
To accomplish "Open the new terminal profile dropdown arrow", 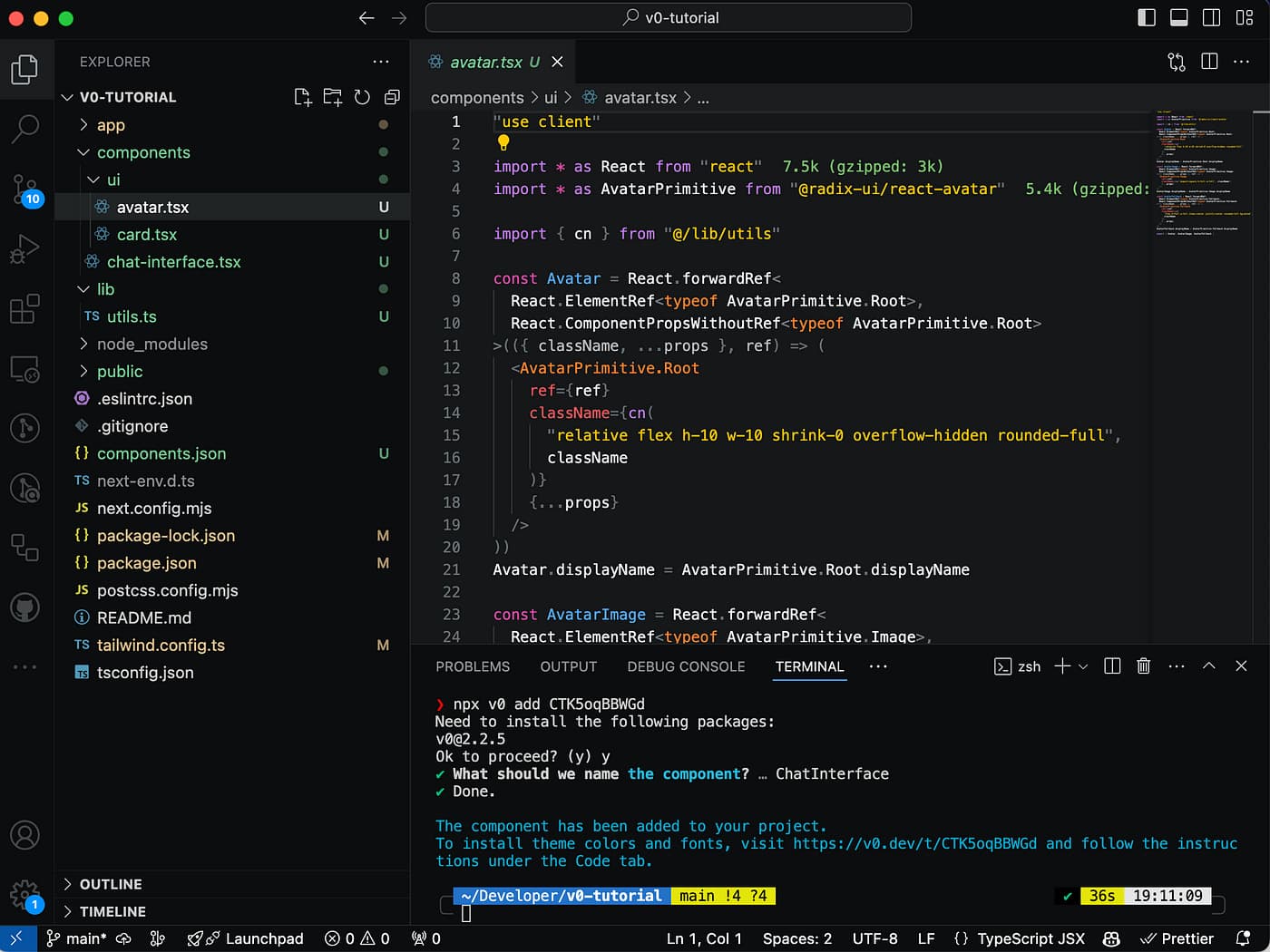I will tap(1083, 666).
